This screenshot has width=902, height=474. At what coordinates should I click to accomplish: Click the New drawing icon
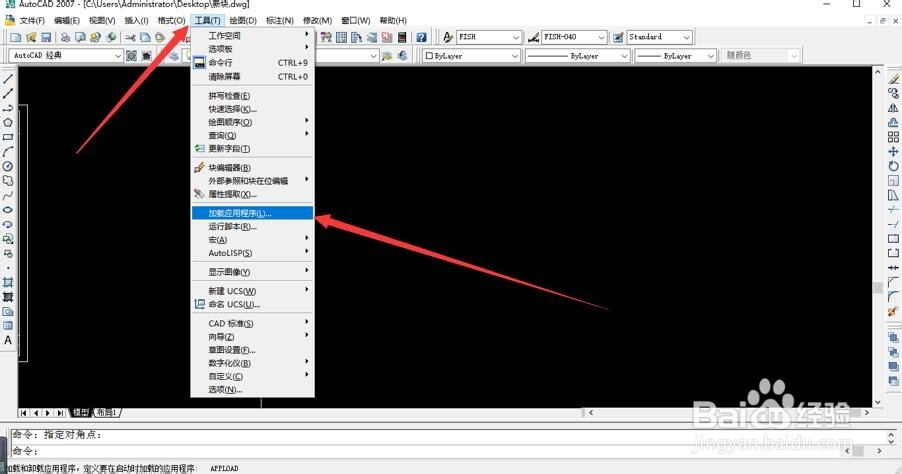[16, 37]
